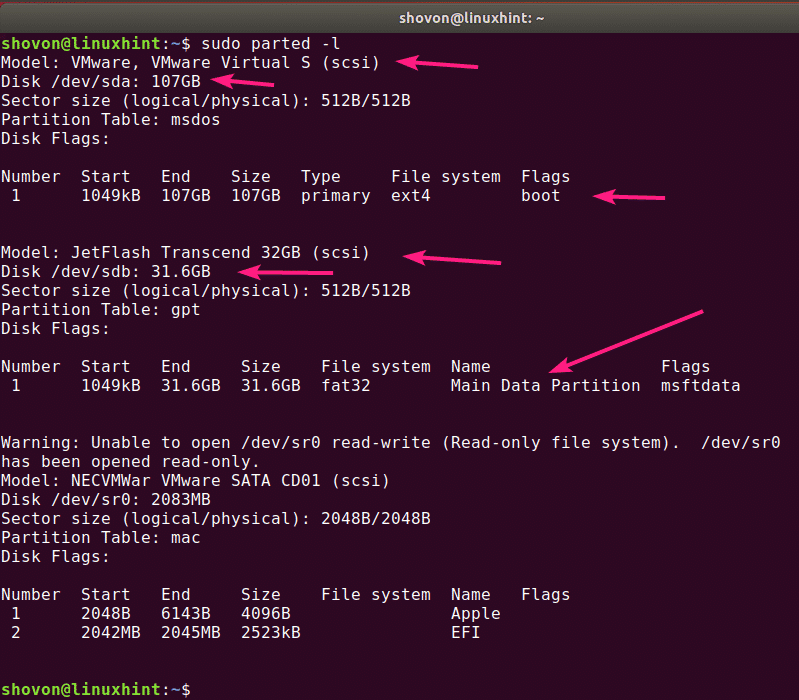The width and height of the screenshot is (799, 700).
Task: Click 'Partition Table: gpt' line
Action: (101, 310)
